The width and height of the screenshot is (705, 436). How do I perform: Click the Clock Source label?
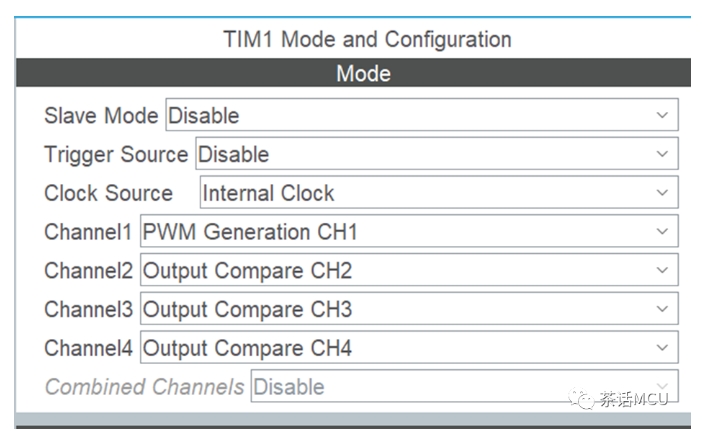(x=108, y=193)
